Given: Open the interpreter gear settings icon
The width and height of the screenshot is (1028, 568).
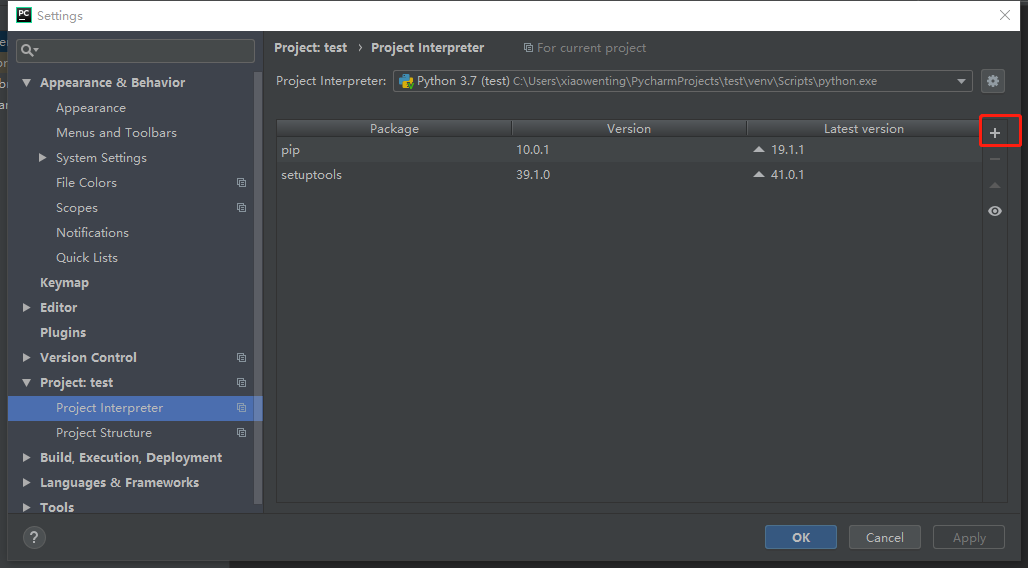Looking at the screenshot, I should [x=993, y=81].
